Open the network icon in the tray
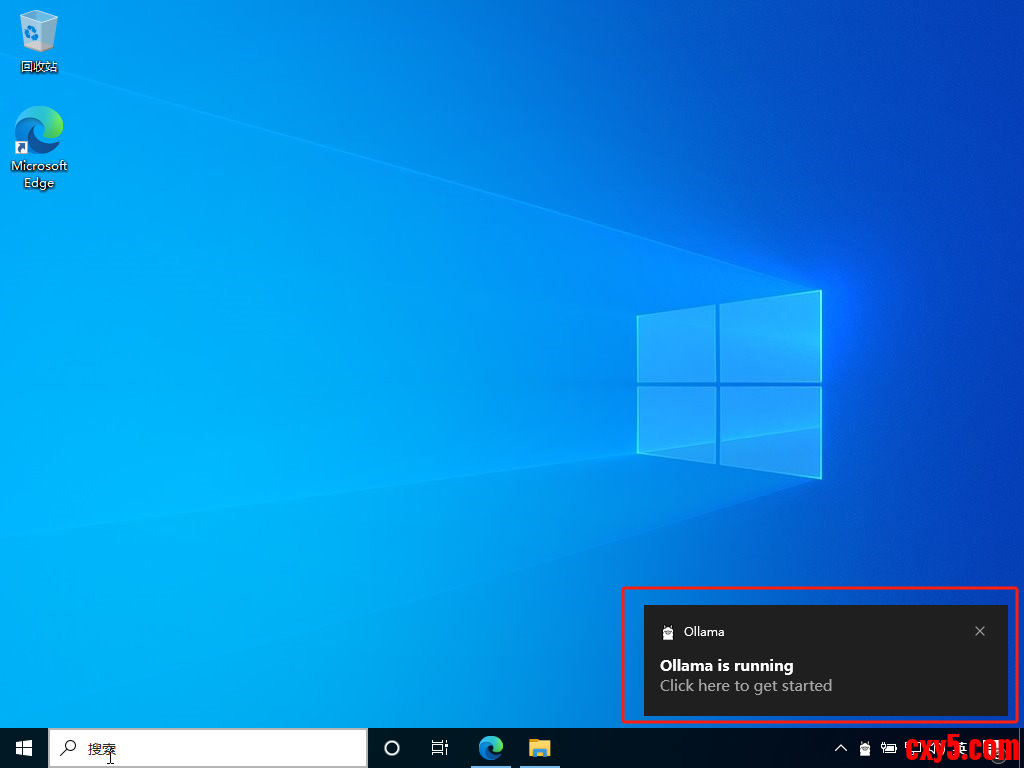1024x768 pixels. coord(912,748)
